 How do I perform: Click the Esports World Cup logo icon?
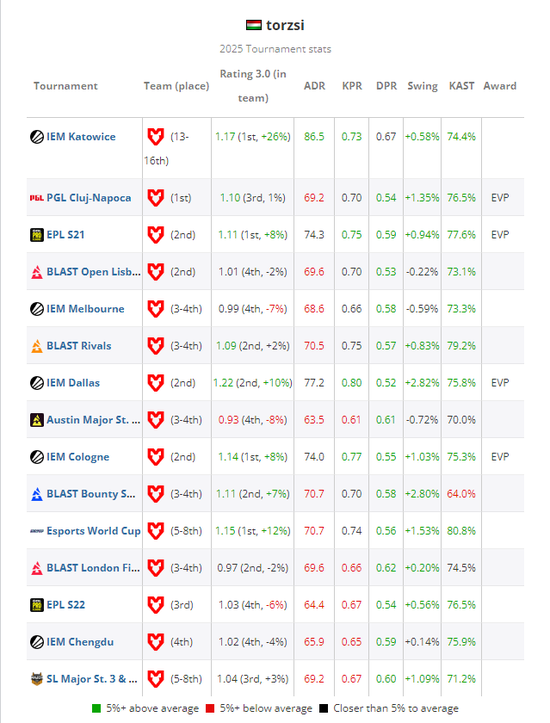(37, 531)
